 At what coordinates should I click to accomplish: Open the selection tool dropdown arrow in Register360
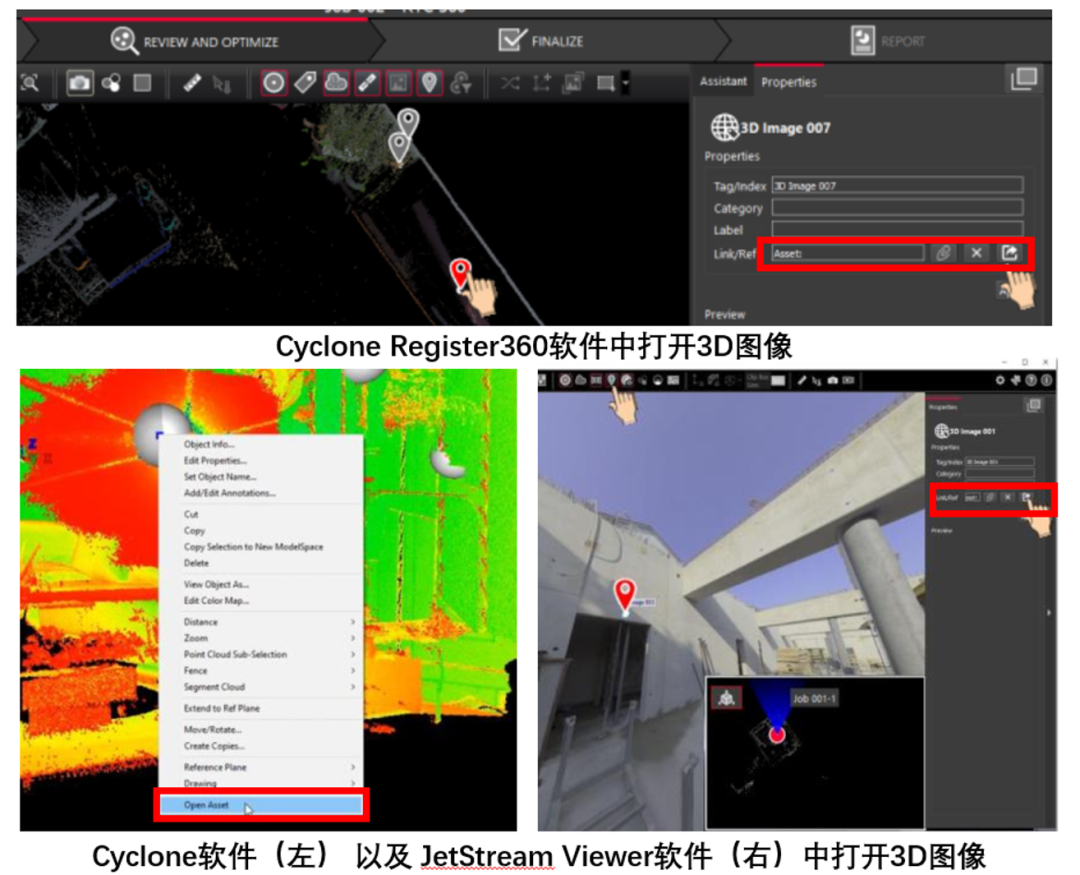pos(625,83)
